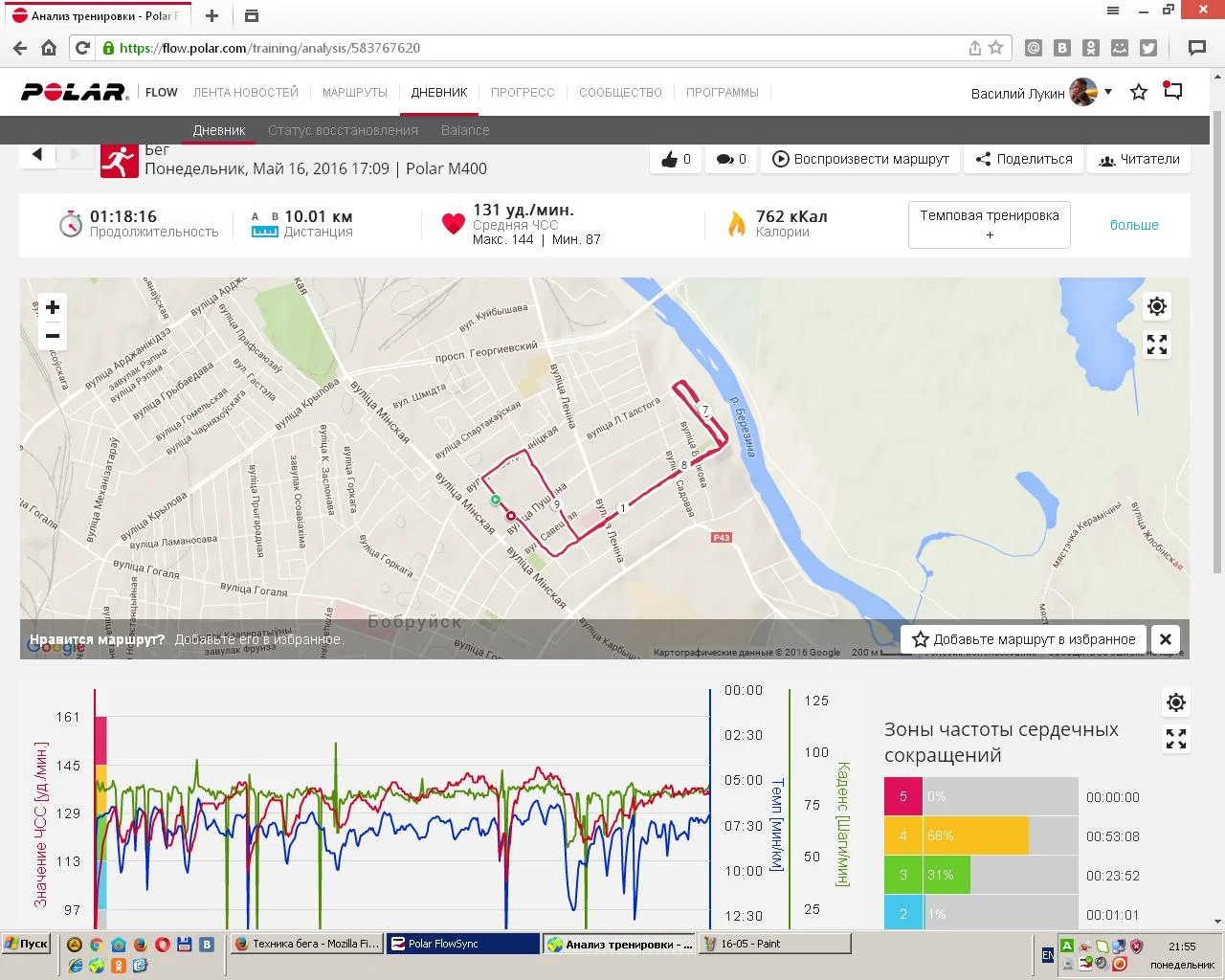Select the yellow zone 4 heart rate bar
1225x980 pixels.
974,835
